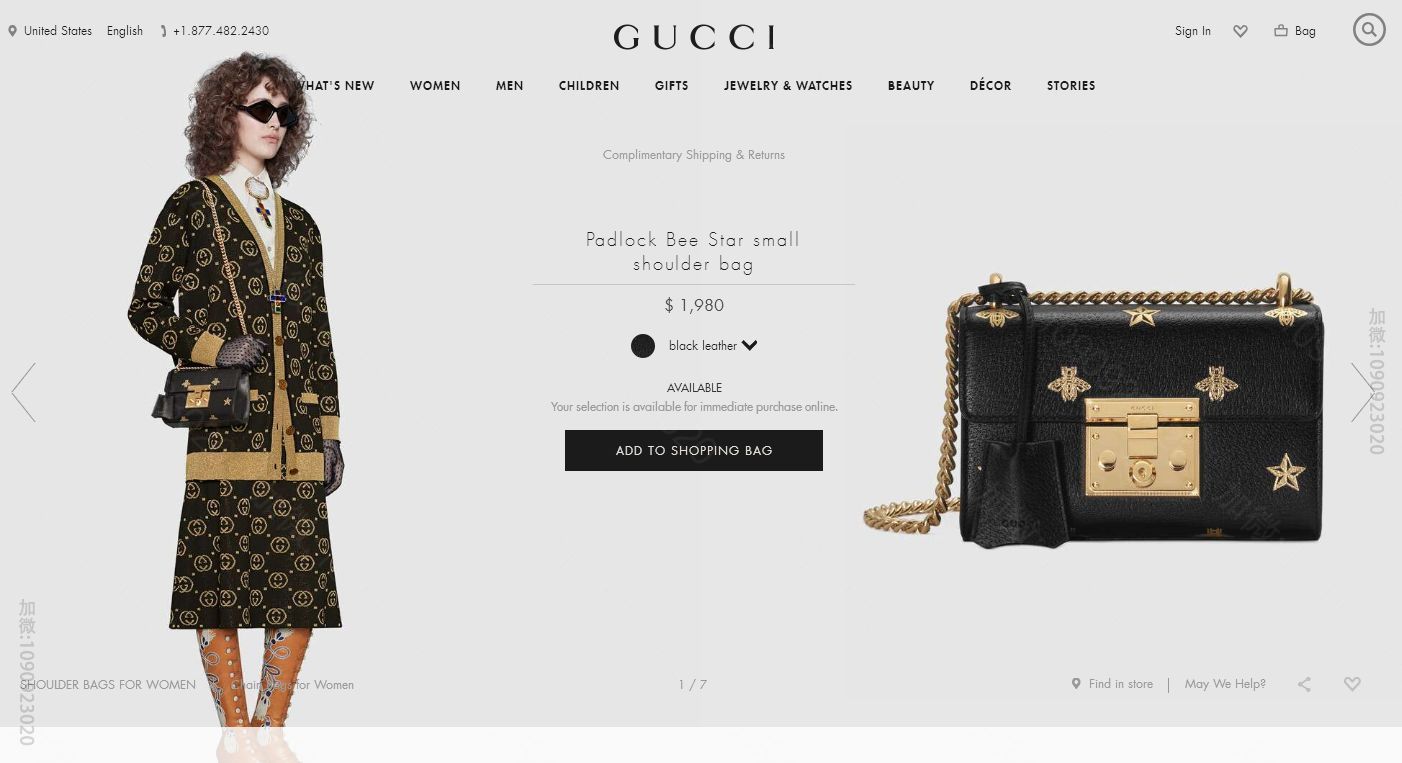Open the Women menu
The image size is (1402, 763).
435,86
